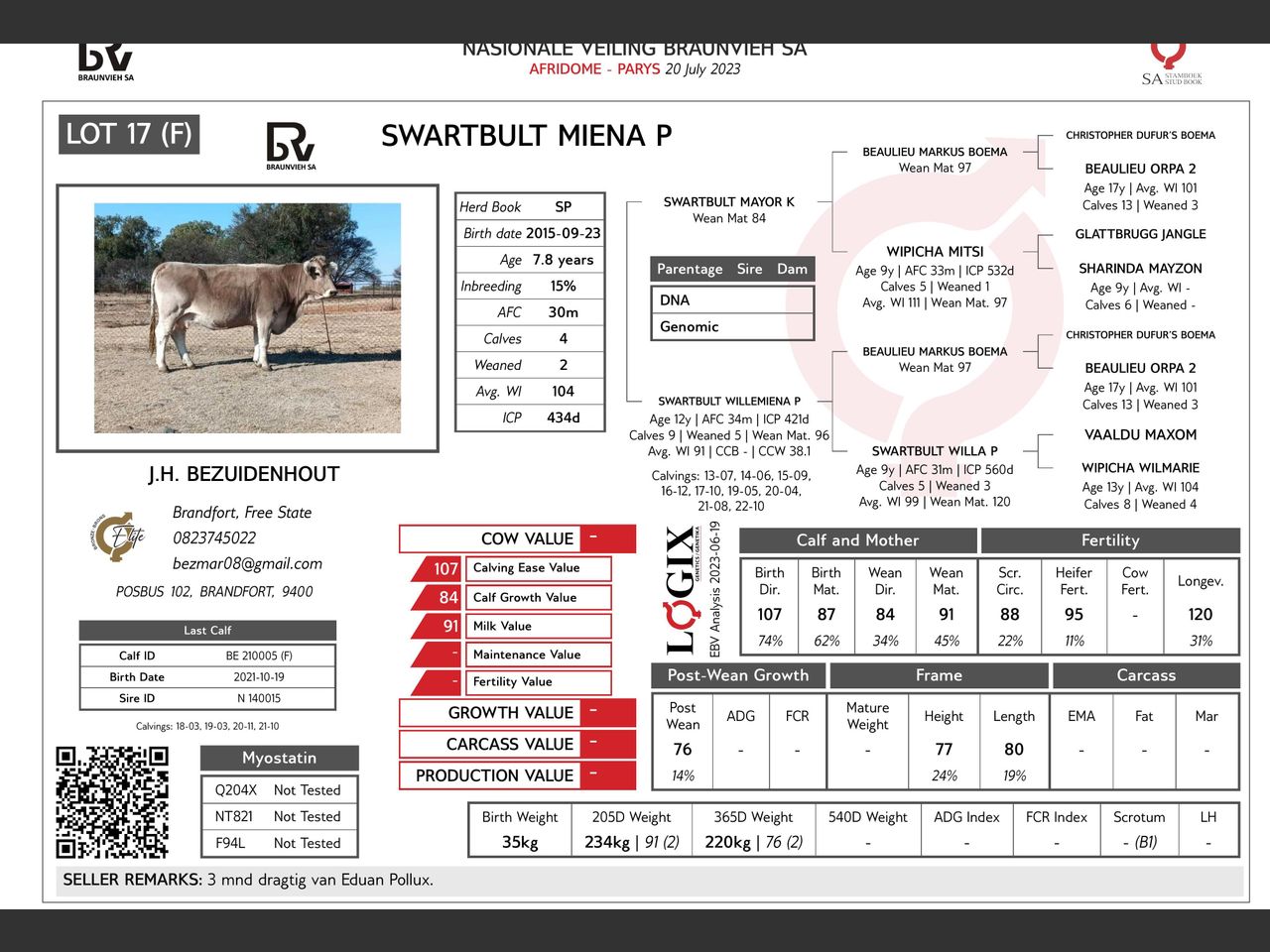Click the Last Calf table header
The image size is (1270, 952).
pyautogui.click(x=207, y=631)
